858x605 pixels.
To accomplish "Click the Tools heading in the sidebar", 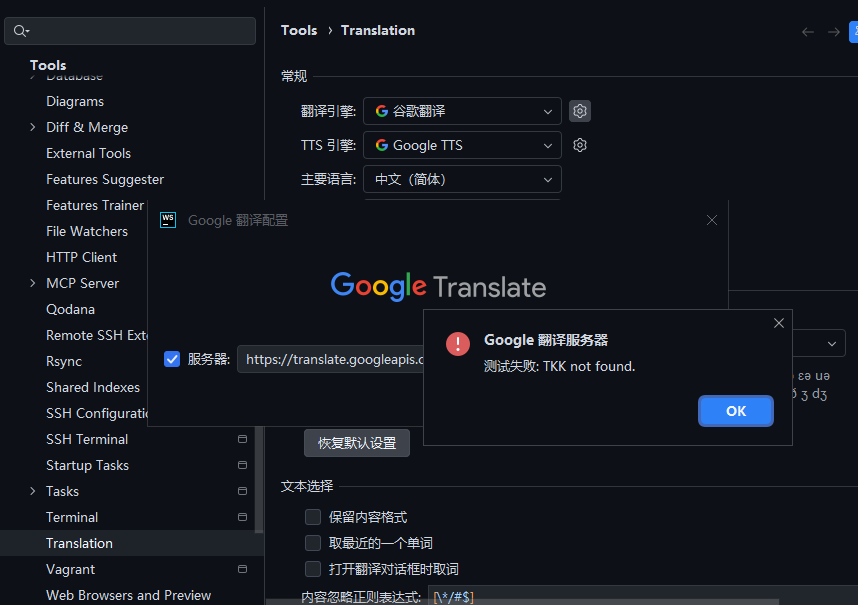I will click(x=48, y=65).
